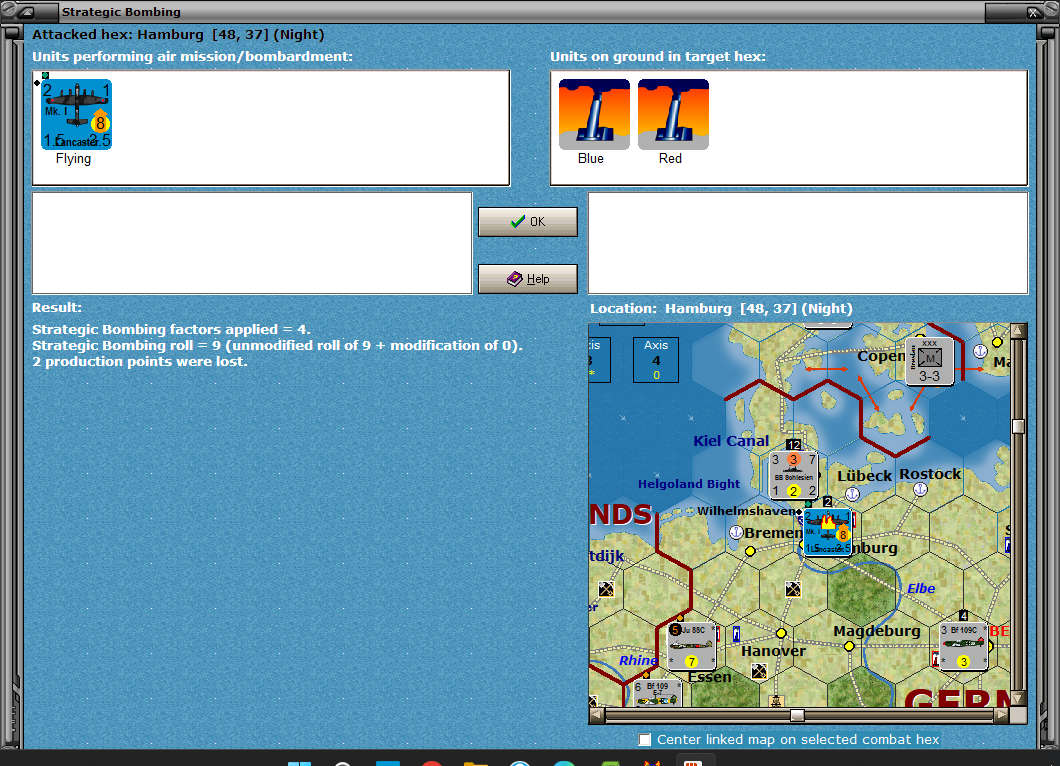Click the 'Rostock' map label
Screen dimensions: 1060x766
click(930, 473)
